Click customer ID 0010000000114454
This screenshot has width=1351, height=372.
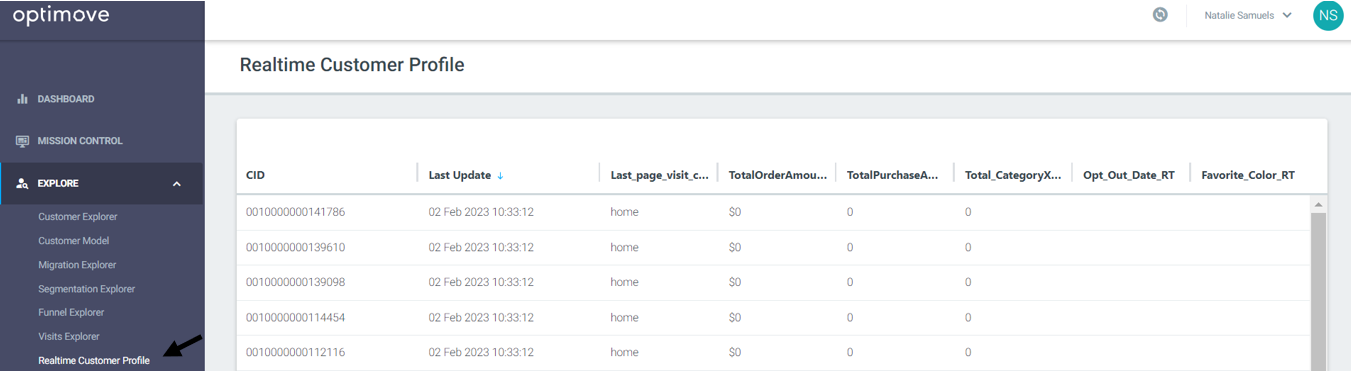[295, 317]
